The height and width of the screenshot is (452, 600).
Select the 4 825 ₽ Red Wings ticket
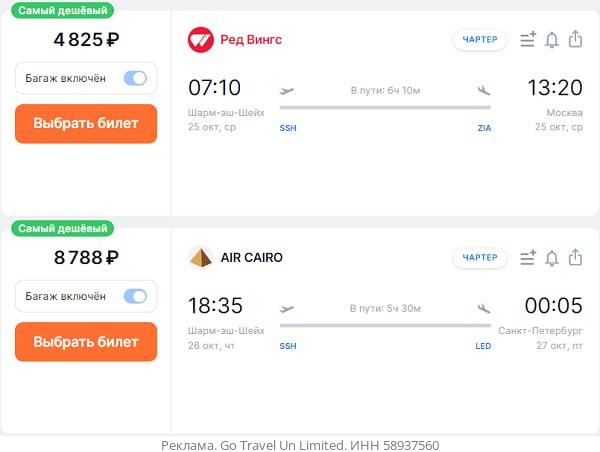click(86, 124)
